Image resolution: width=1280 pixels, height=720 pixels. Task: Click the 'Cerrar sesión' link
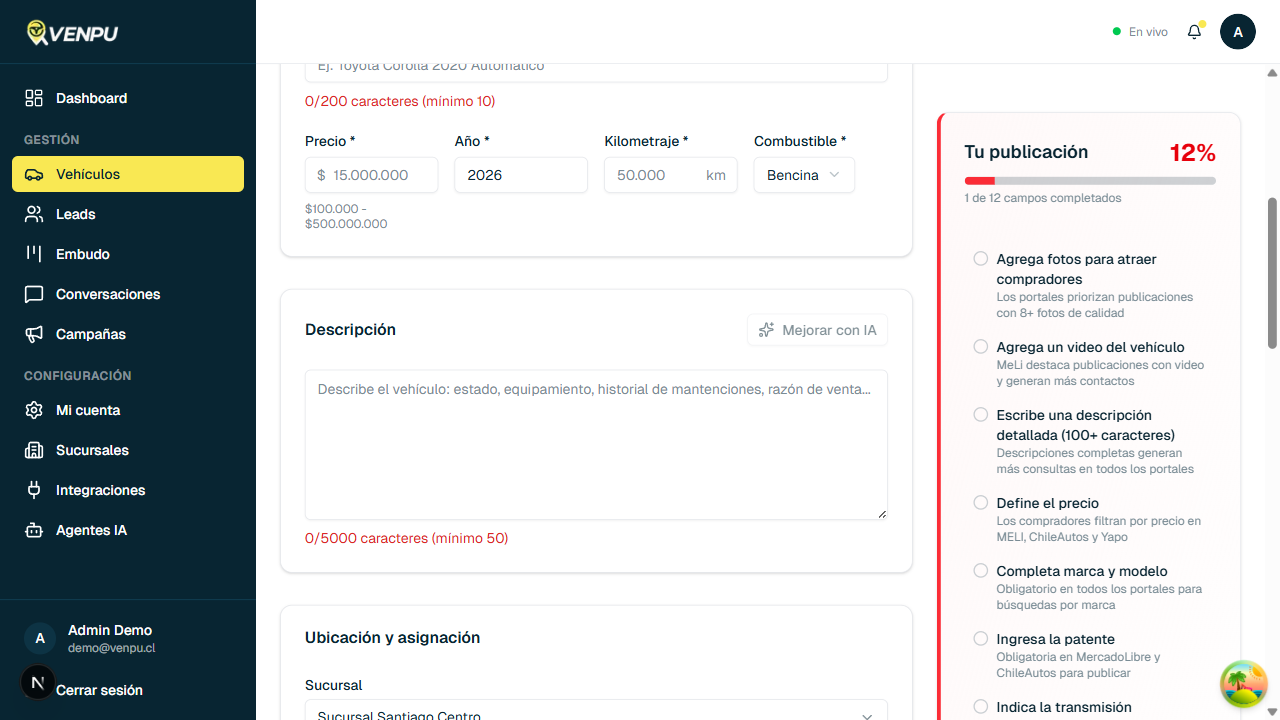tap(99, 690)
